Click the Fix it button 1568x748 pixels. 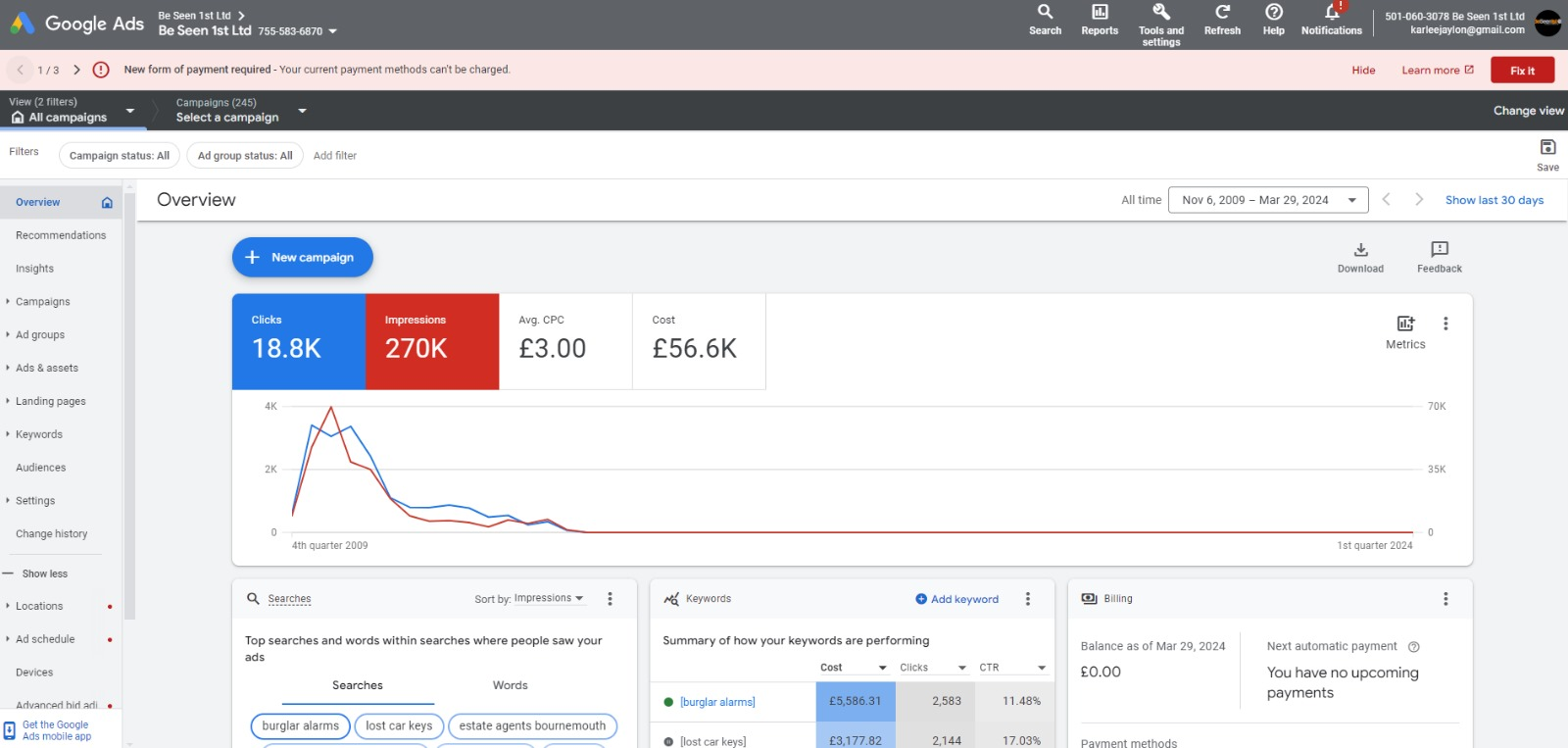[x=1522, y=71]
